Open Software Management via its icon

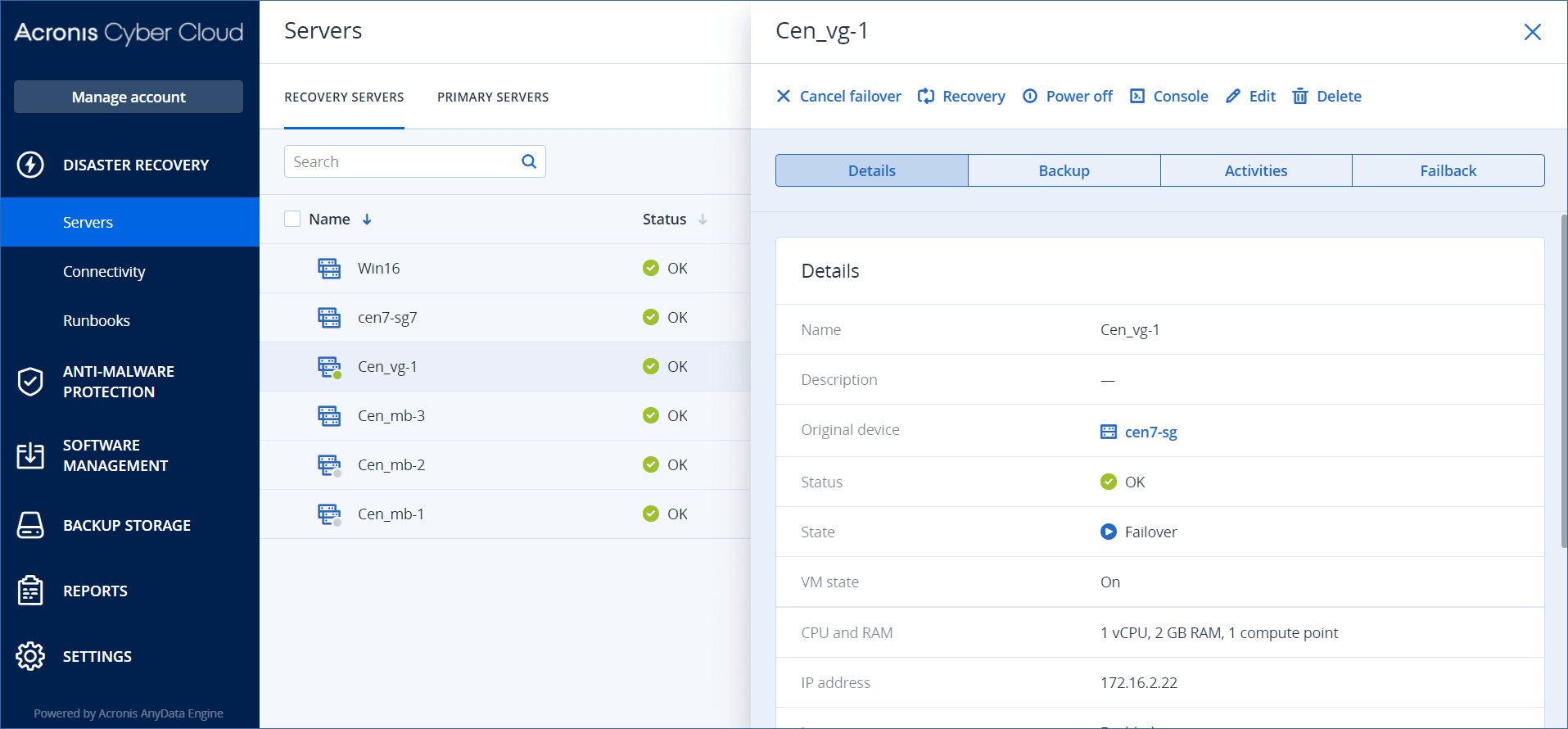pyautogui.click(x=30, y=455)
